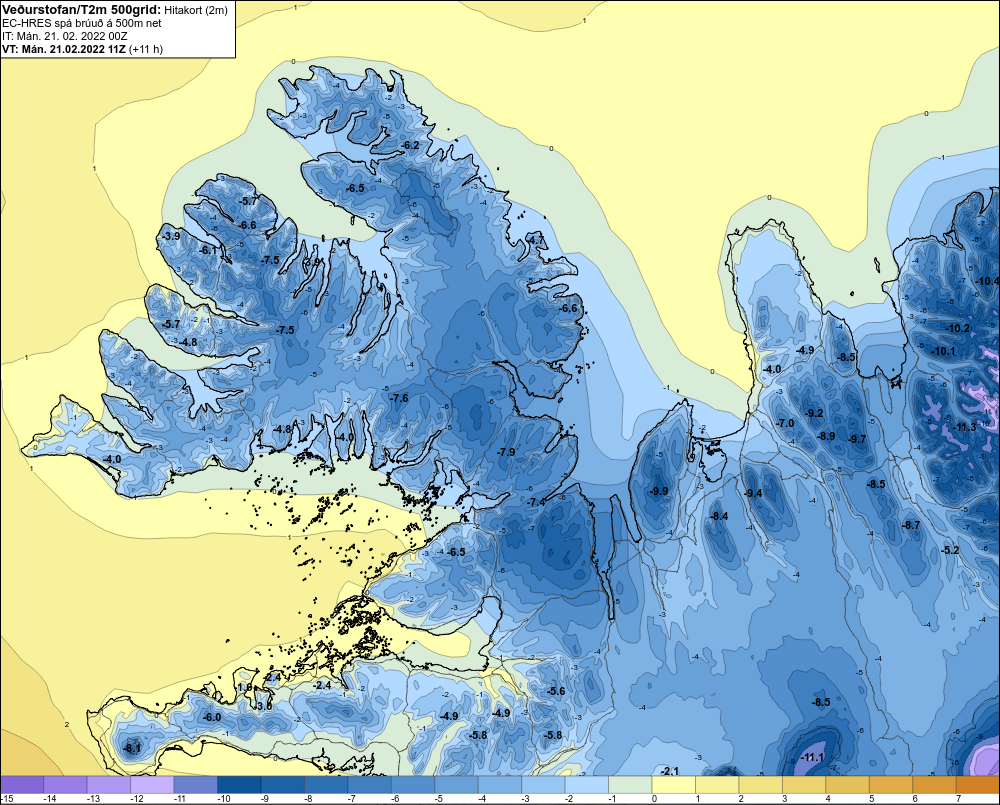1000x805 pixels.
Task: Click the -5.6 temperature label
Action: (555, 691)
